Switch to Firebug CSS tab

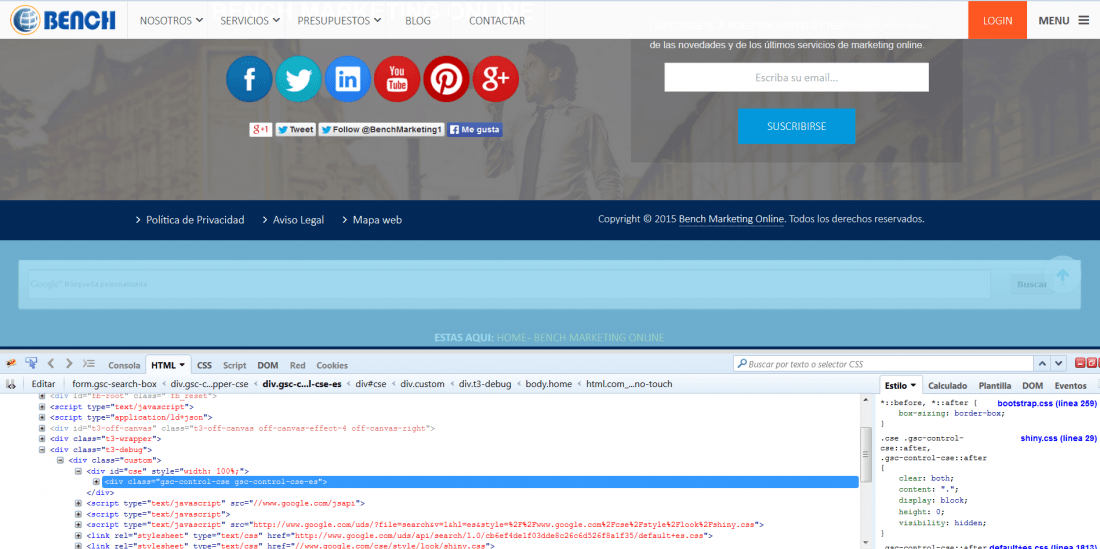(204, 365)
